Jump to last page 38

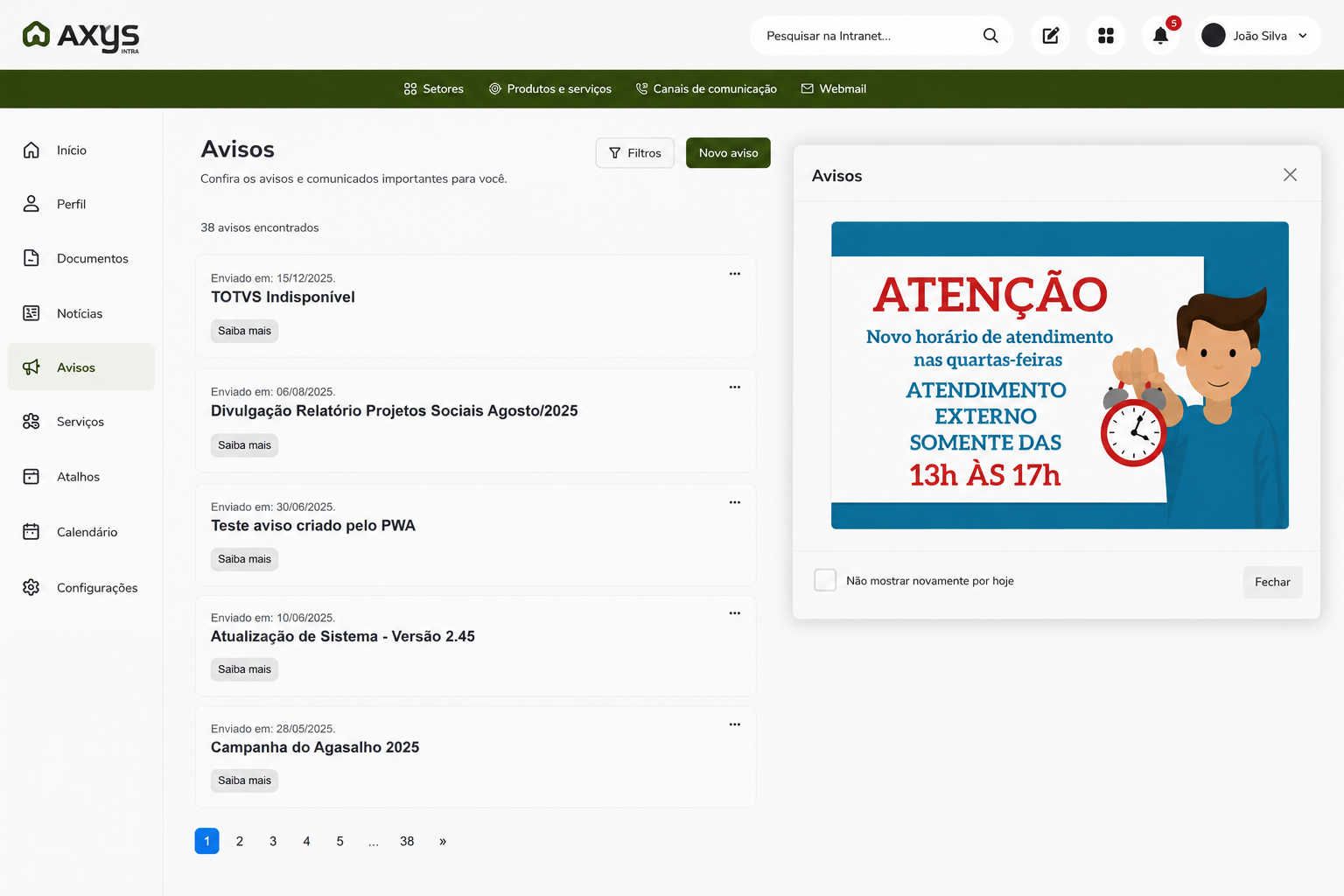[x=407, y=841]
